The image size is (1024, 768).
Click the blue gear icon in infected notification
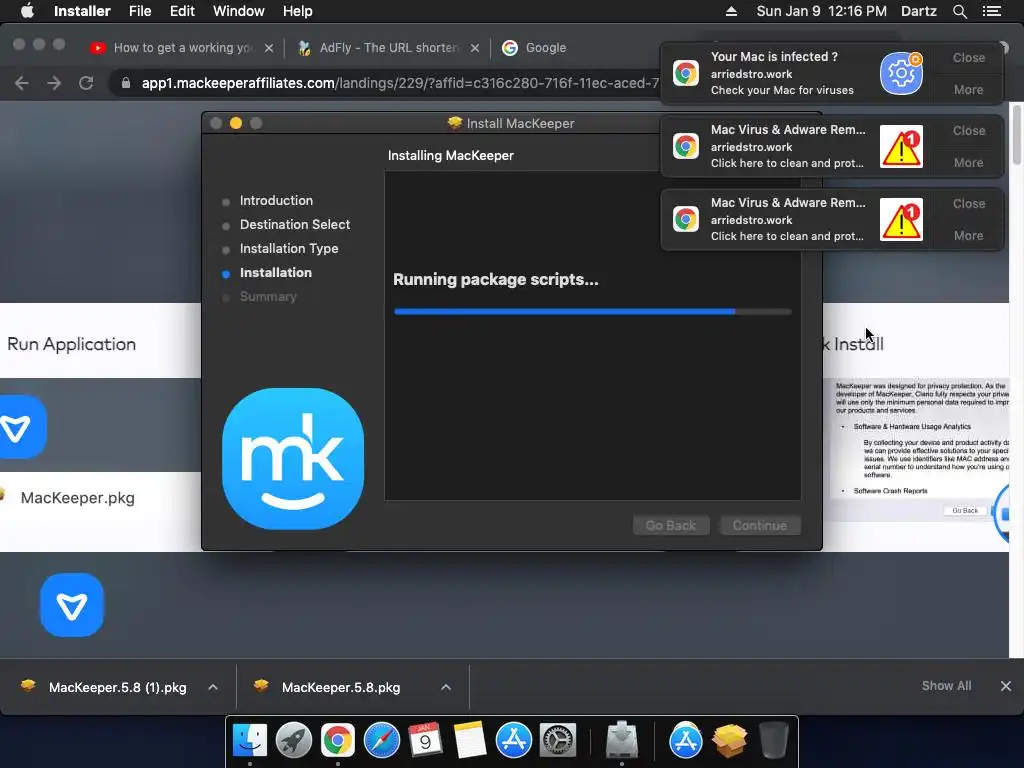pos(901,73)
